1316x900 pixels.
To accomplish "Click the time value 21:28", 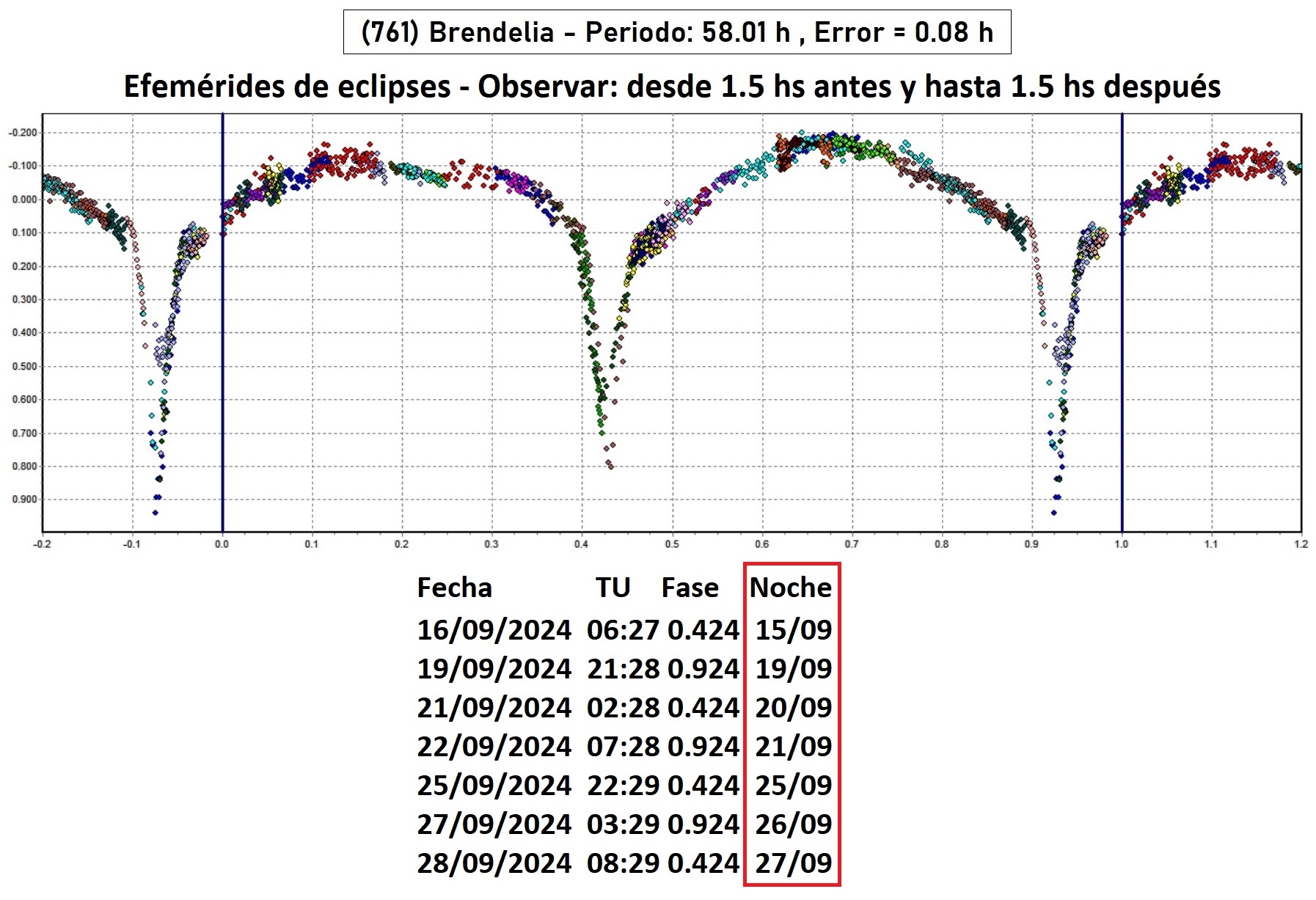I will click(x=624, y=669).
